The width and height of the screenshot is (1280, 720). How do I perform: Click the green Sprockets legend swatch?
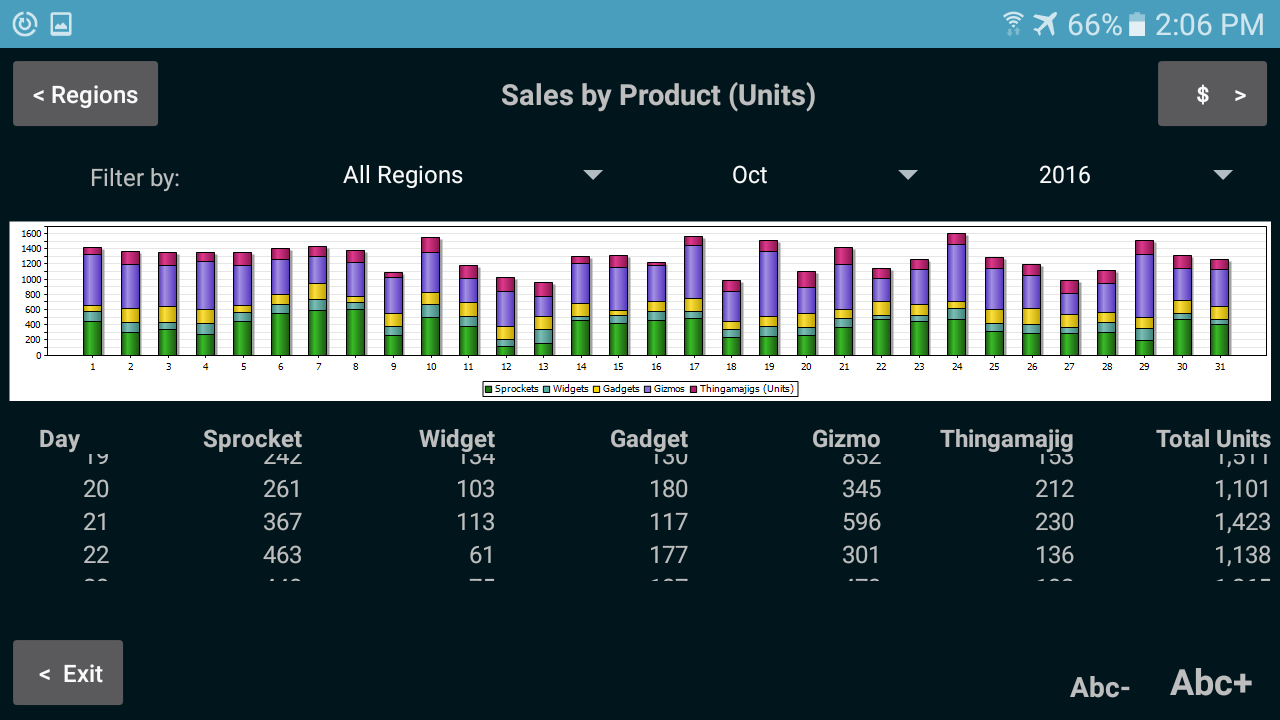pos(488,389)
